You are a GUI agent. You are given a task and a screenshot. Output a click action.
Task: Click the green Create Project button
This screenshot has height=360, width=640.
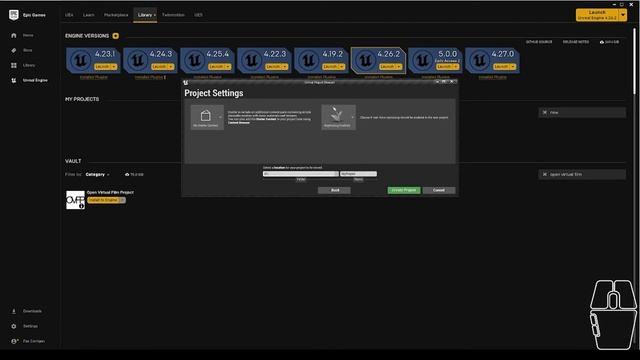404,190
